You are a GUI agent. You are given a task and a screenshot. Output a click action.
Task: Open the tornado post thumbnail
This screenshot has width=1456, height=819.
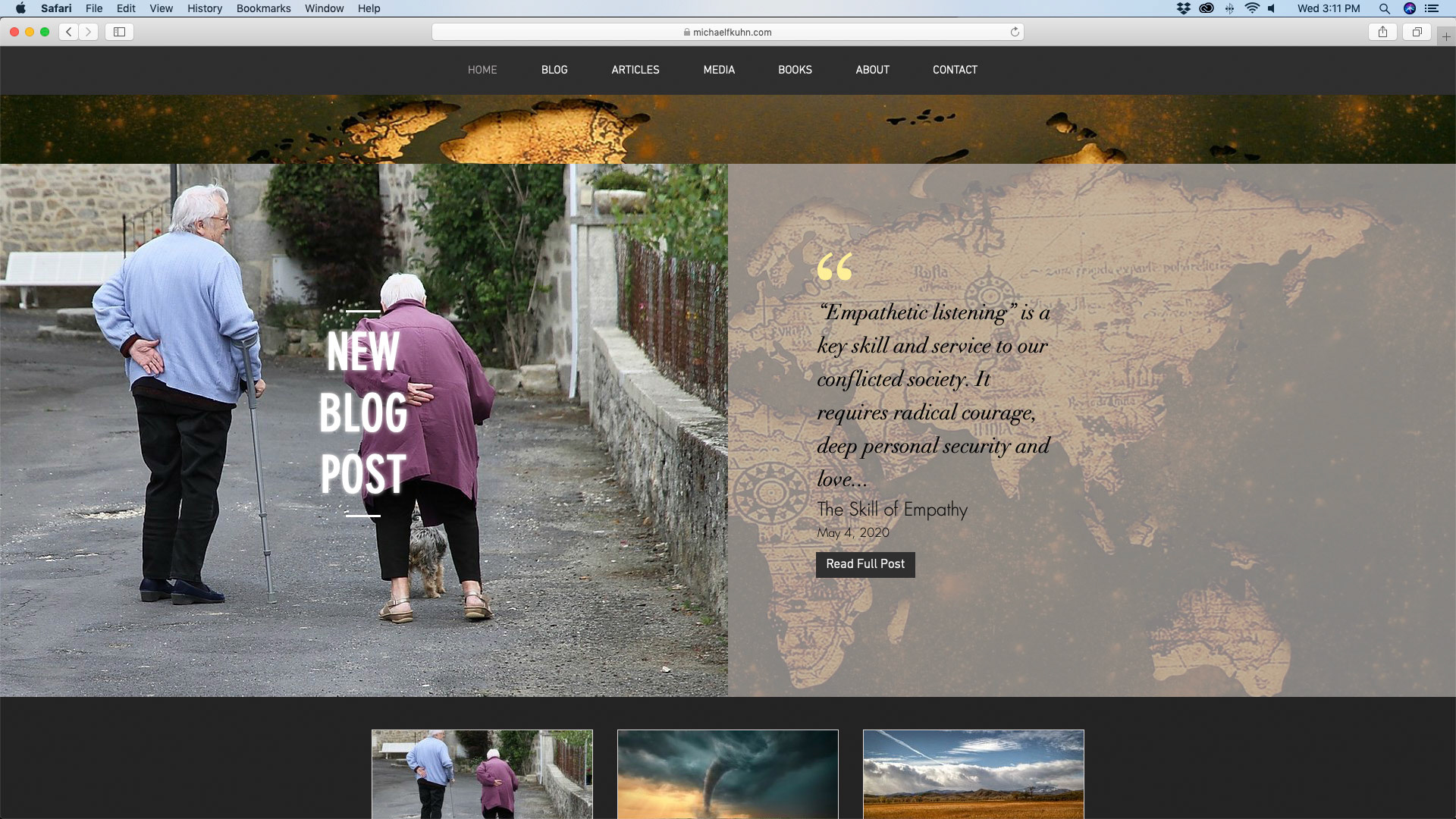[x=727, y=773]
